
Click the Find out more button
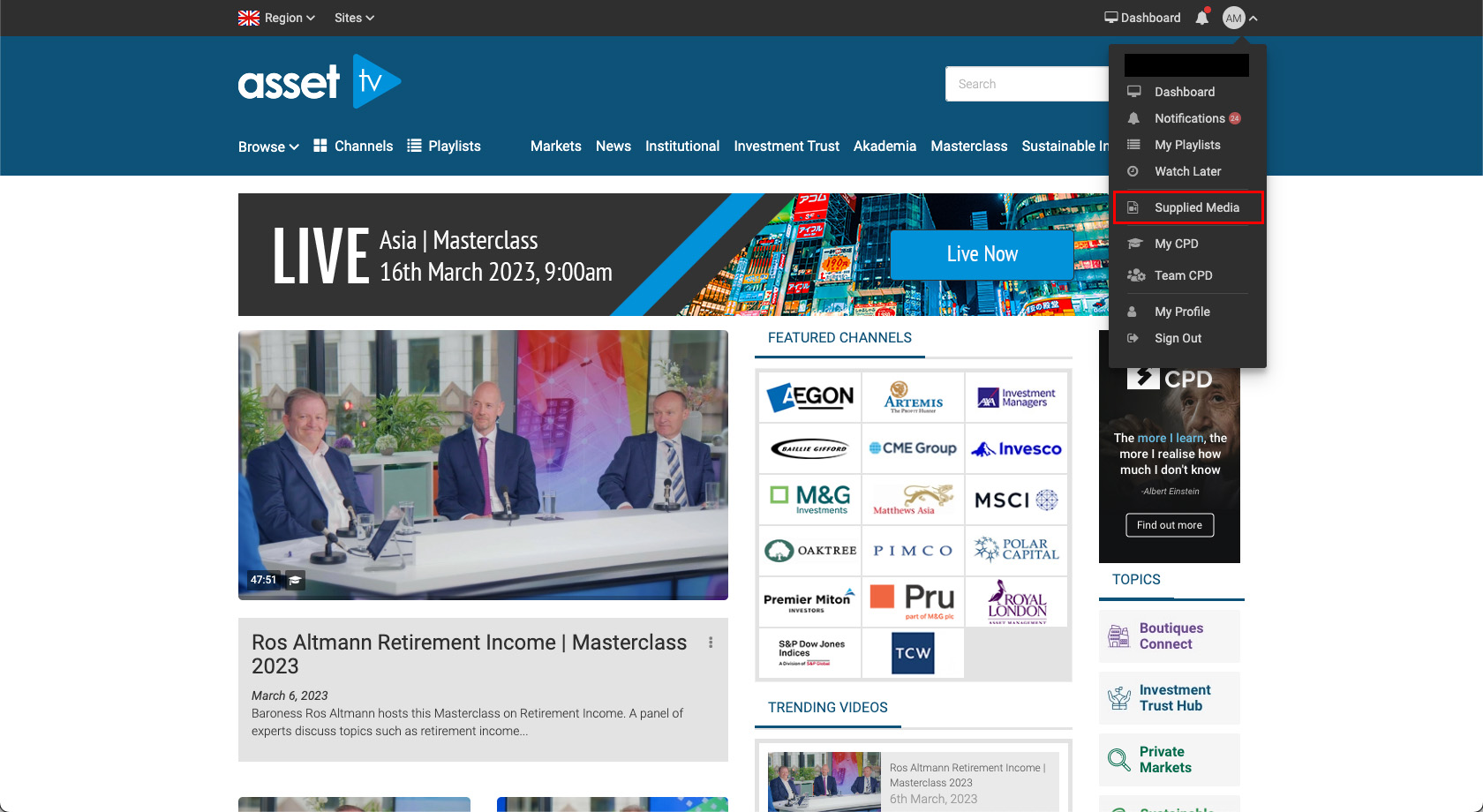tap(1170, 525)
